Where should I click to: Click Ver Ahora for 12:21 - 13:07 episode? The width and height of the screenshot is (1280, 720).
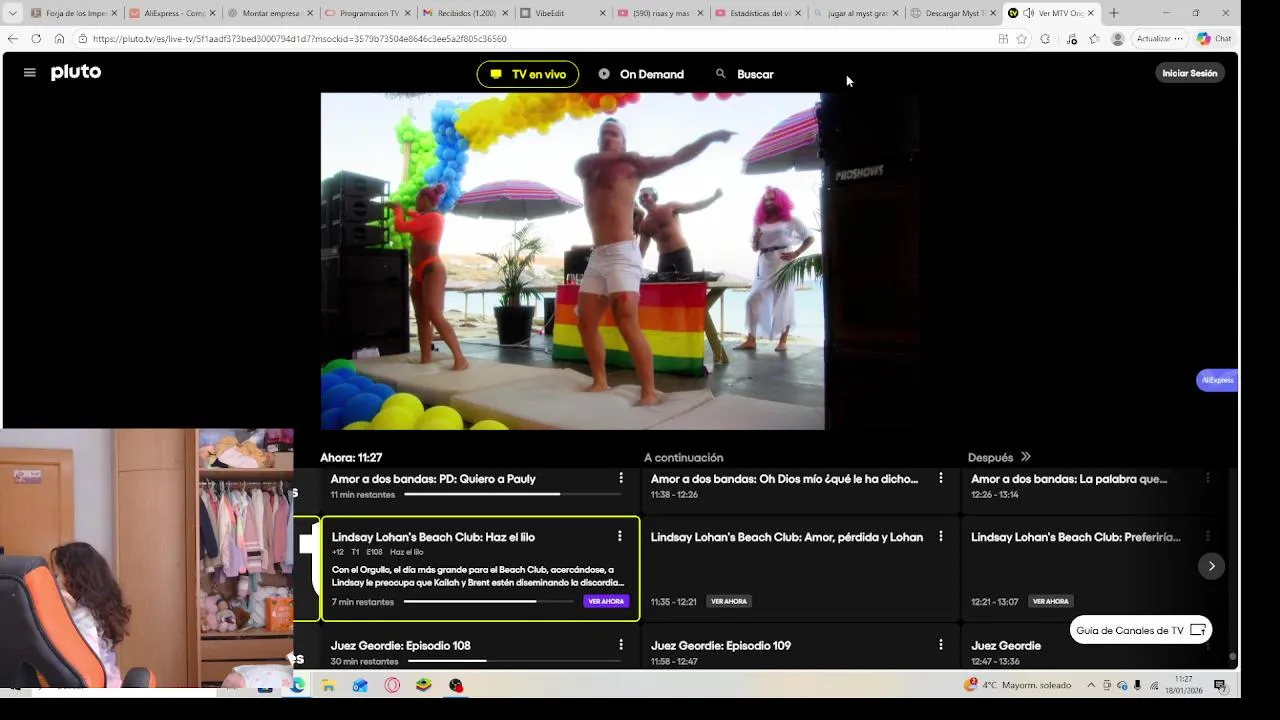point(1051,601)
